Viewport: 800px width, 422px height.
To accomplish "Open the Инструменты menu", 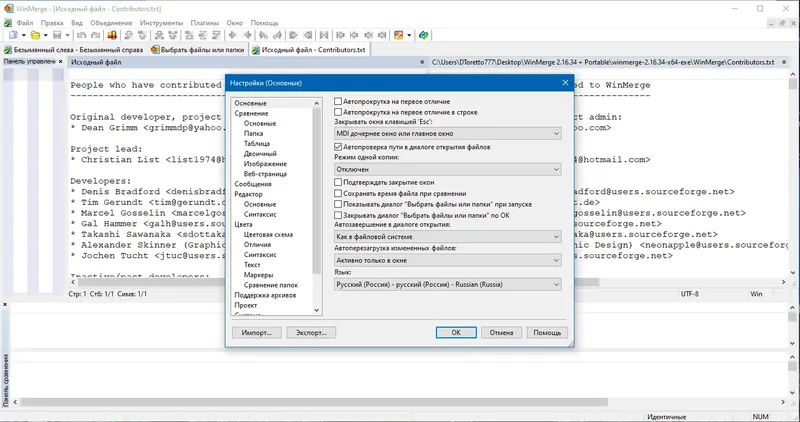I will (x=161, y=23).
